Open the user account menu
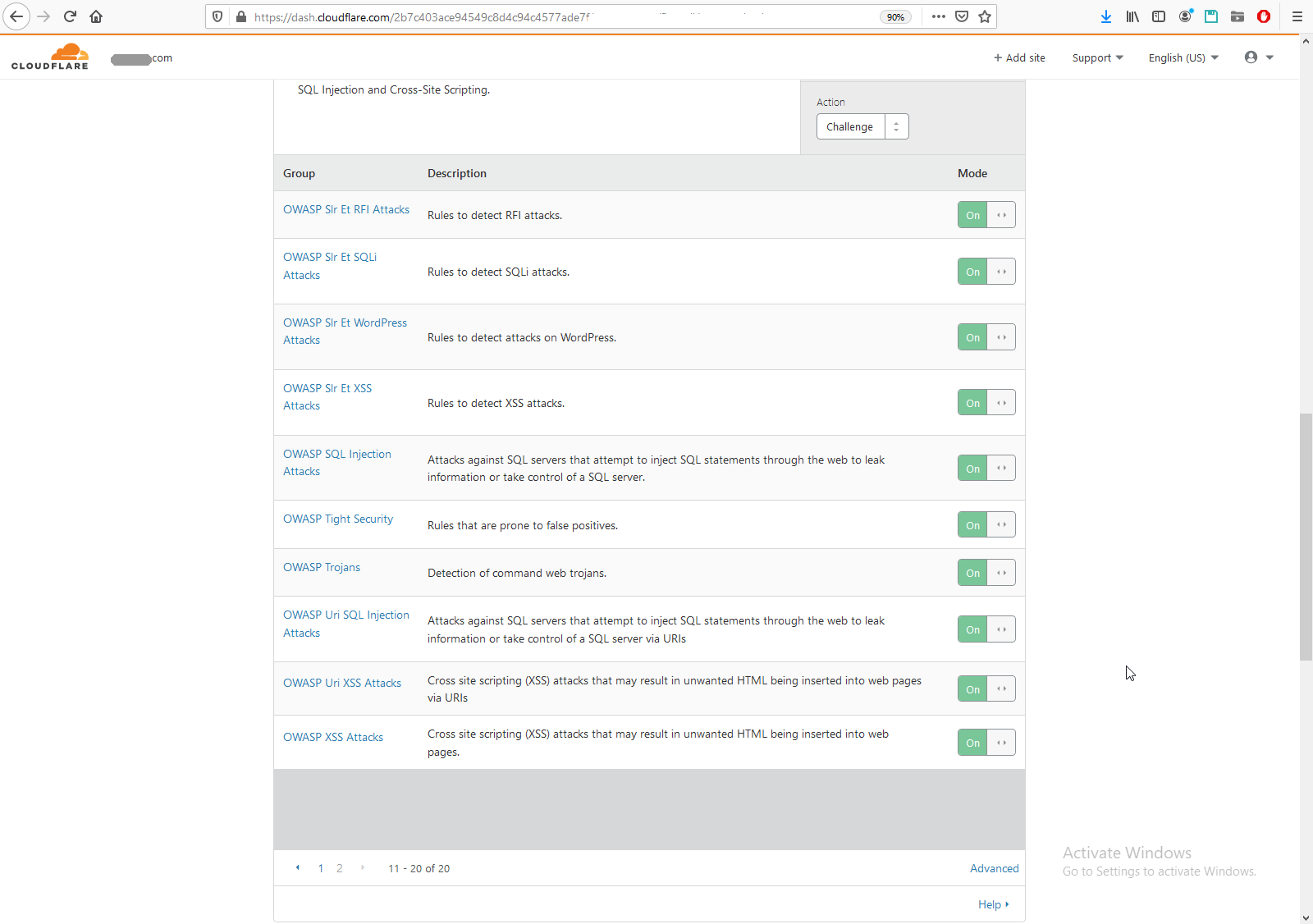 coord(1258,57)
